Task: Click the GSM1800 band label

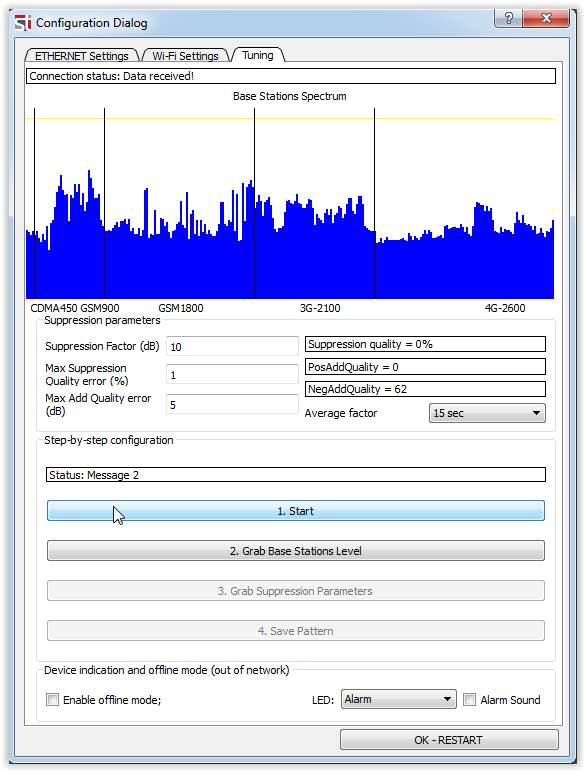Action: point(181,308)
